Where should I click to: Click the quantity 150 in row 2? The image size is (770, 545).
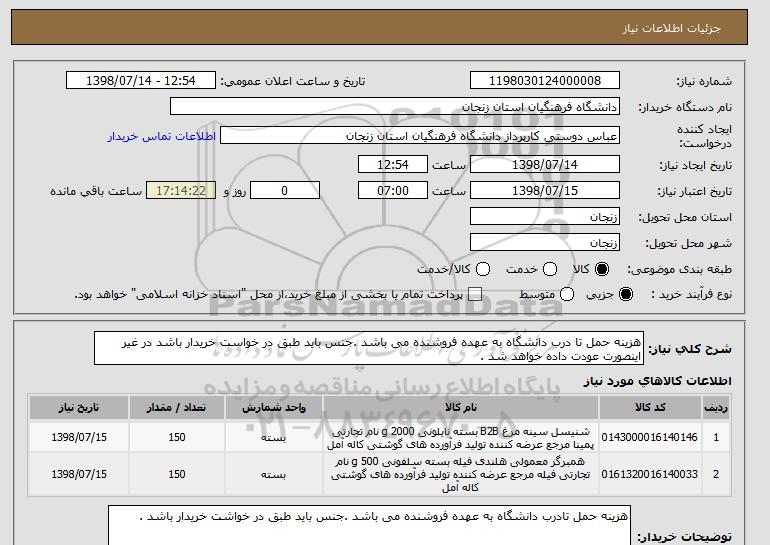coord(177,474)
